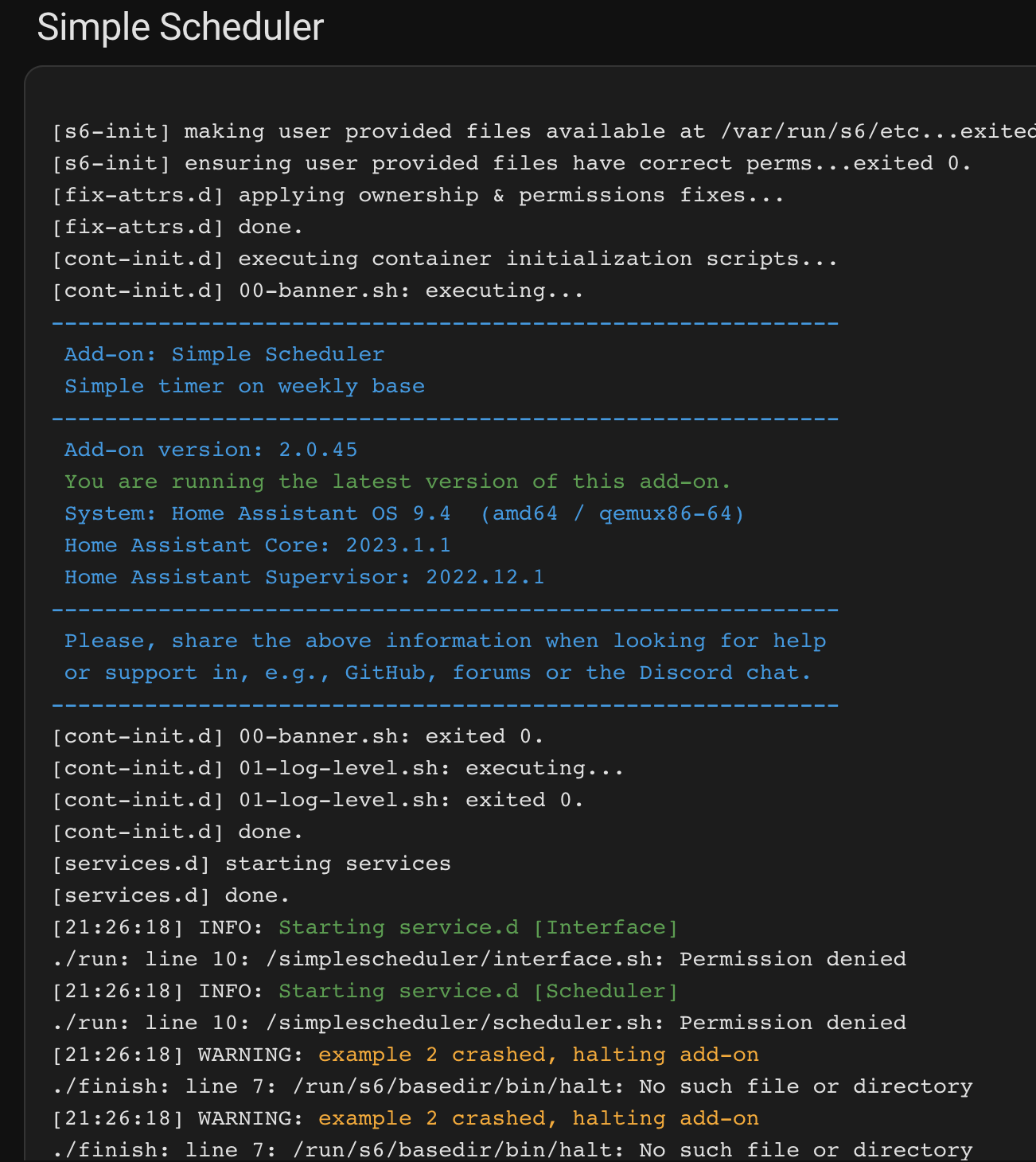This screenshot has width=1036, height=1162.
Task: Click the Add-on: Simple Scheduler banner line
Action: click(x=224, y=354)
